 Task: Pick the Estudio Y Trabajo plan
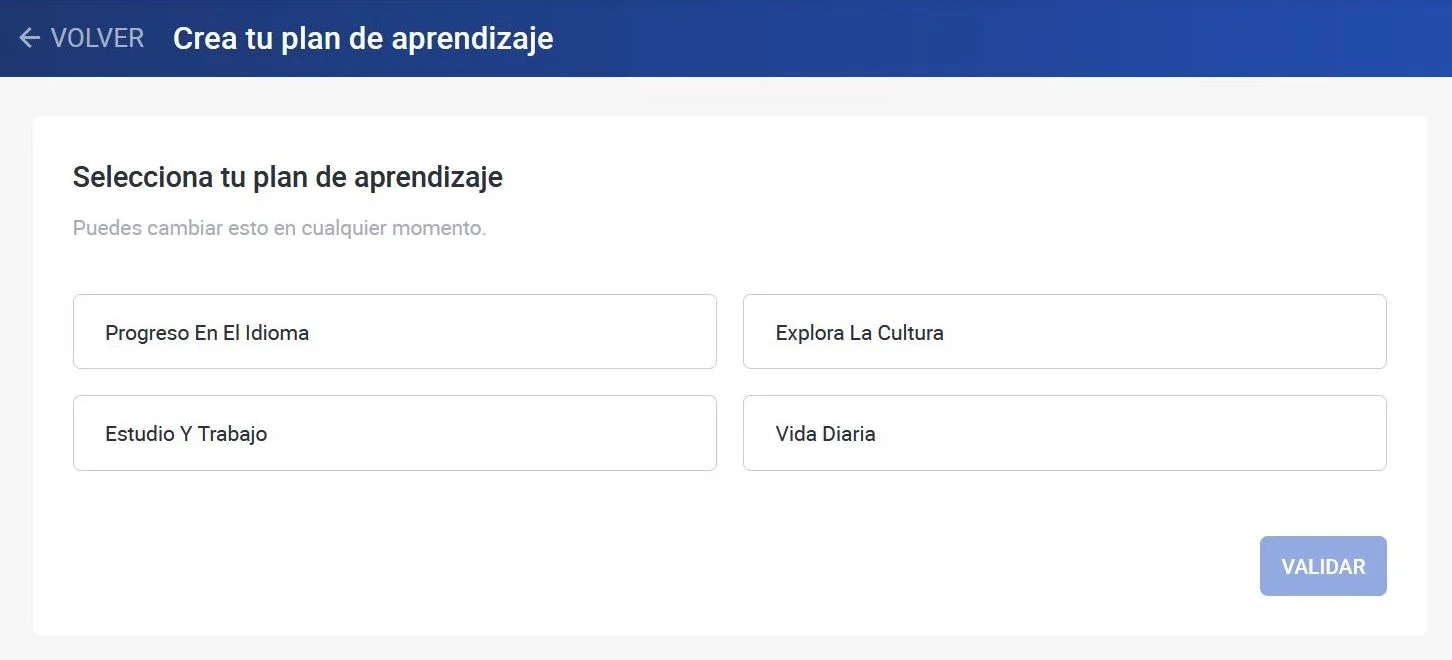[x=394, y=433]
